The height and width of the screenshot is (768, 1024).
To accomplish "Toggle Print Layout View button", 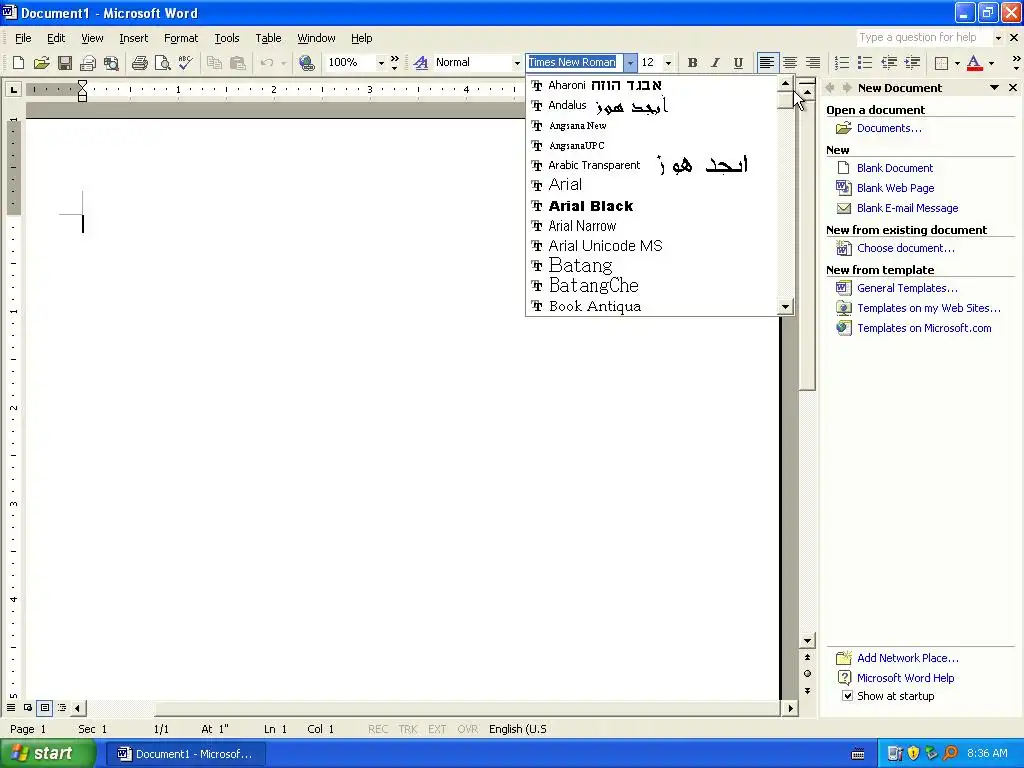I will (45, 707).
